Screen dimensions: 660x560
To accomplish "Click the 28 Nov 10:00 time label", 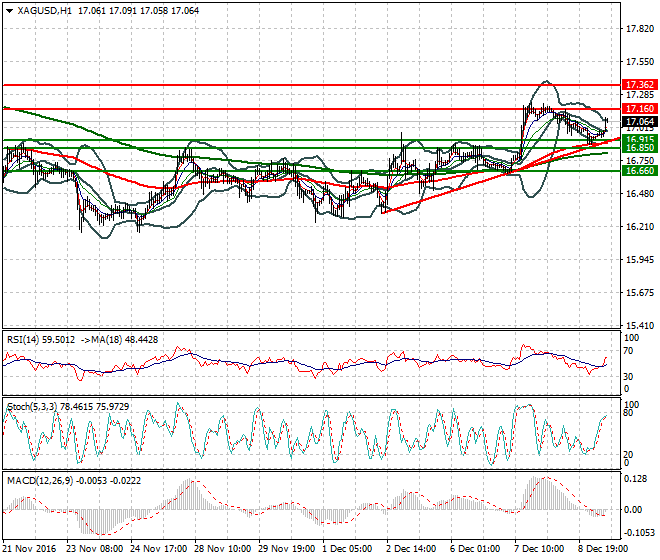I will pos(223,549).
